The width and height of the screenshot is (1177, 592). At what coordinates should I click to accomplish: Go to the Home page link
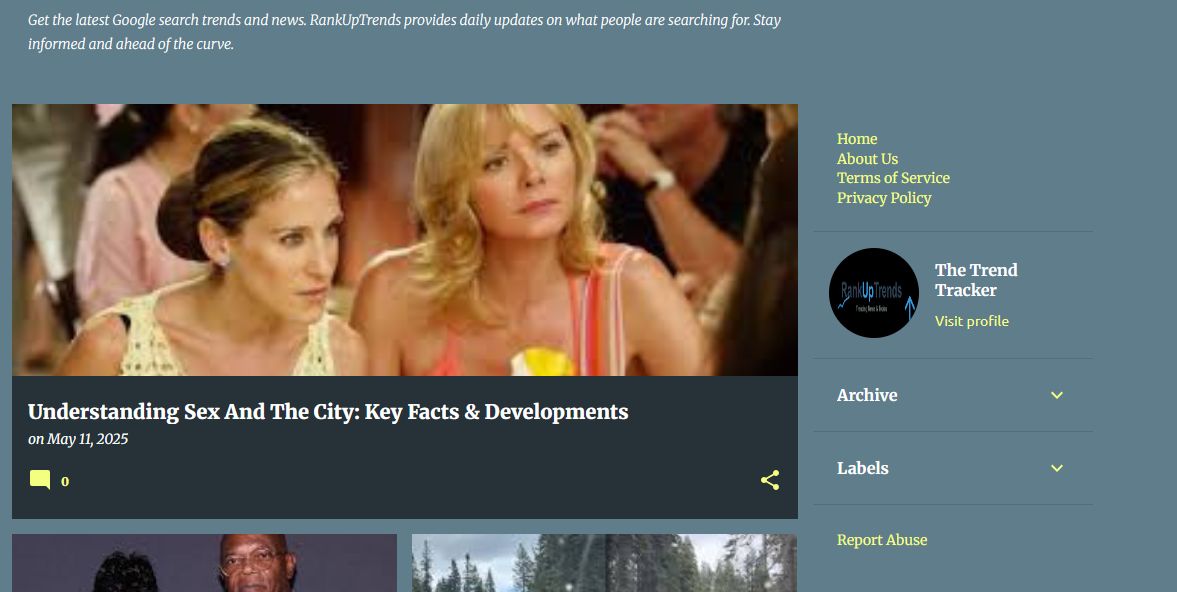(x=857, y=139)
